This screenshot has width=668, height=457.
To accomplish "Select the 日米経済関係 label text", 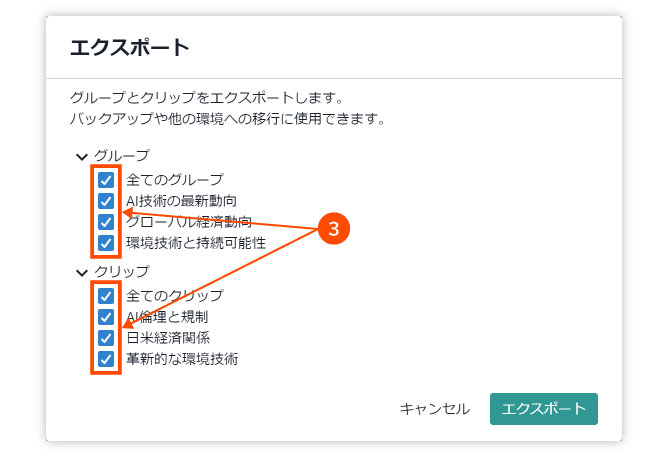I will 168,338.
